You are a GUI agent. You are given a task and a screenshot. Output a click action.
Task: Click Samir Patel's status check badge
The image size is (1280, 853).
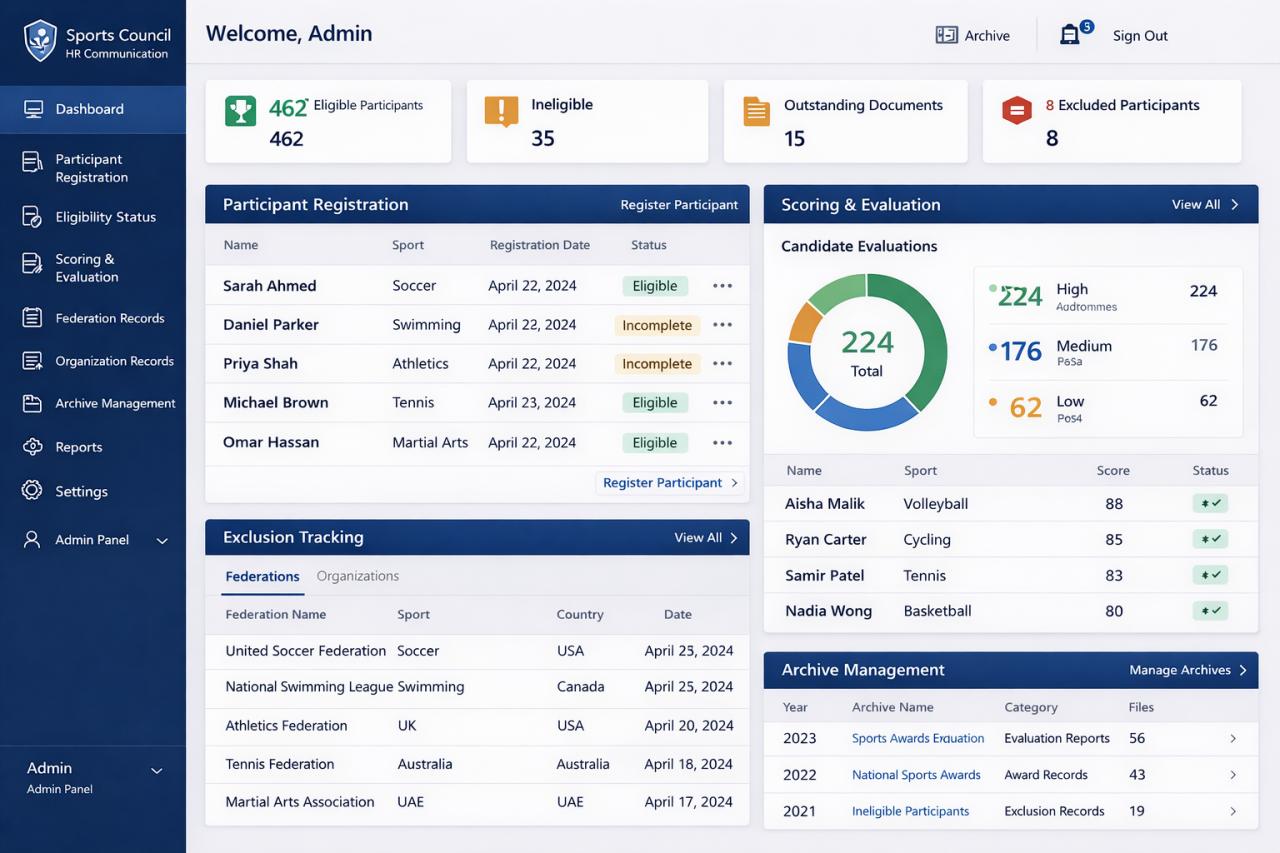pyautogui.click(x=1210, y=575)
